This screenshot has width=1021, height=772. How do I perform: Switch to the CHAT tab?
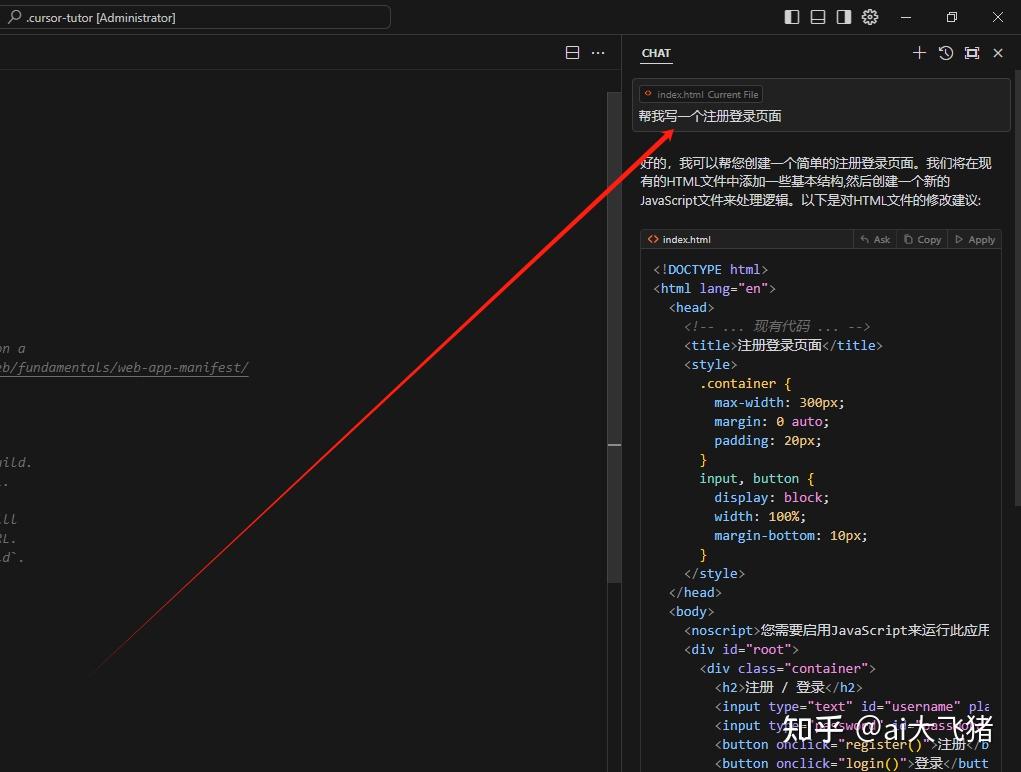656,53
